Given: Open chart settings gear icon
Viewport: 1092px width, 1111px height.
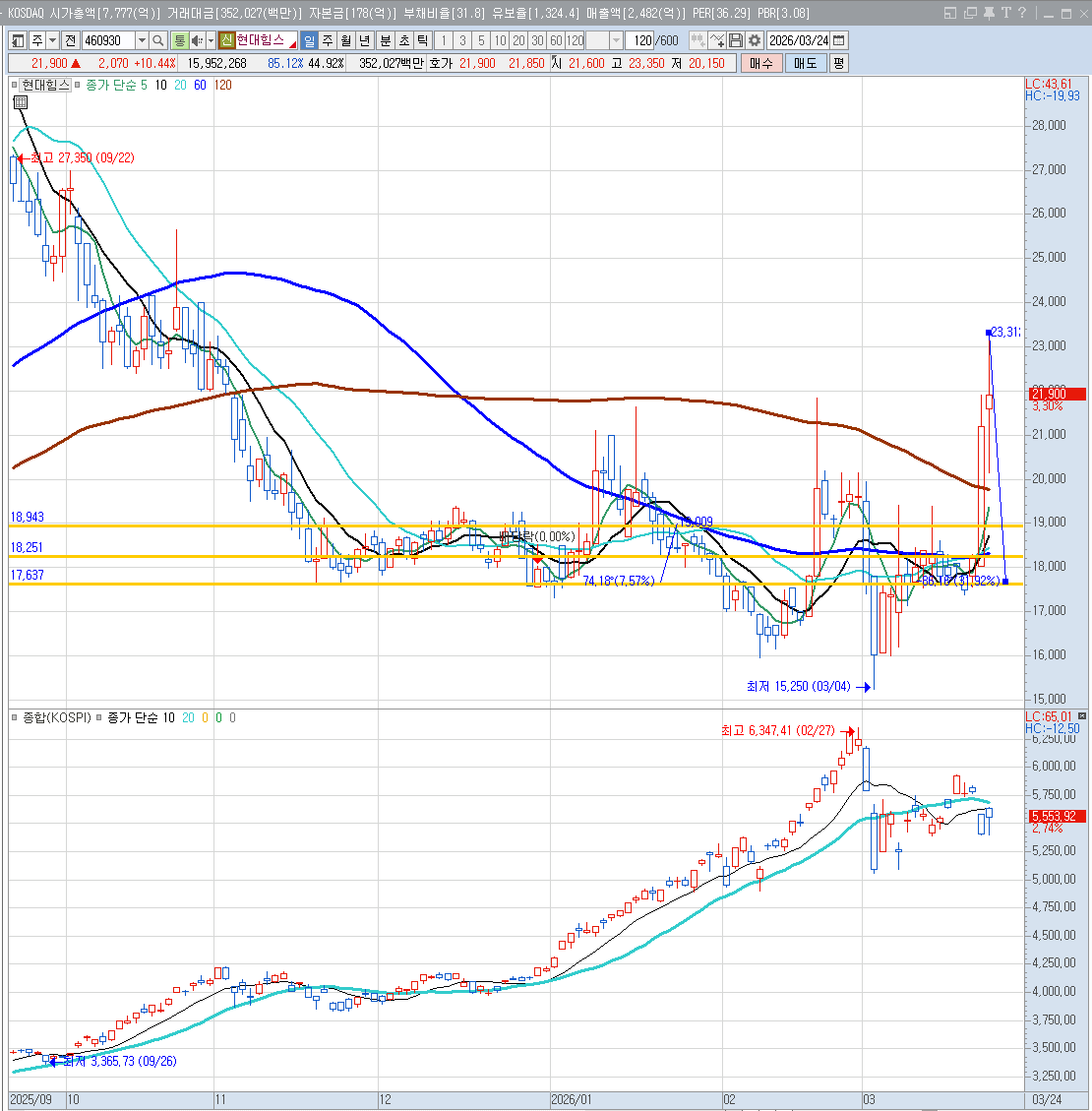Looking at the screenshot, I should pos(755,40).
